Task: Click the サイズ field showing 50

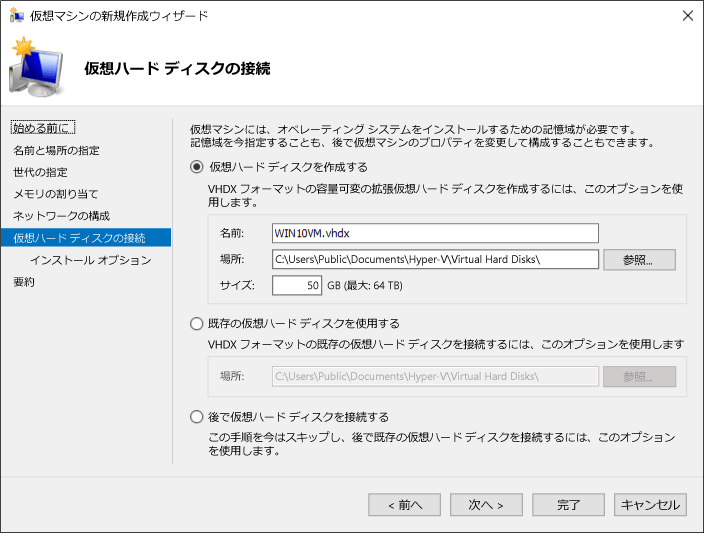Action: coord(297,285)
